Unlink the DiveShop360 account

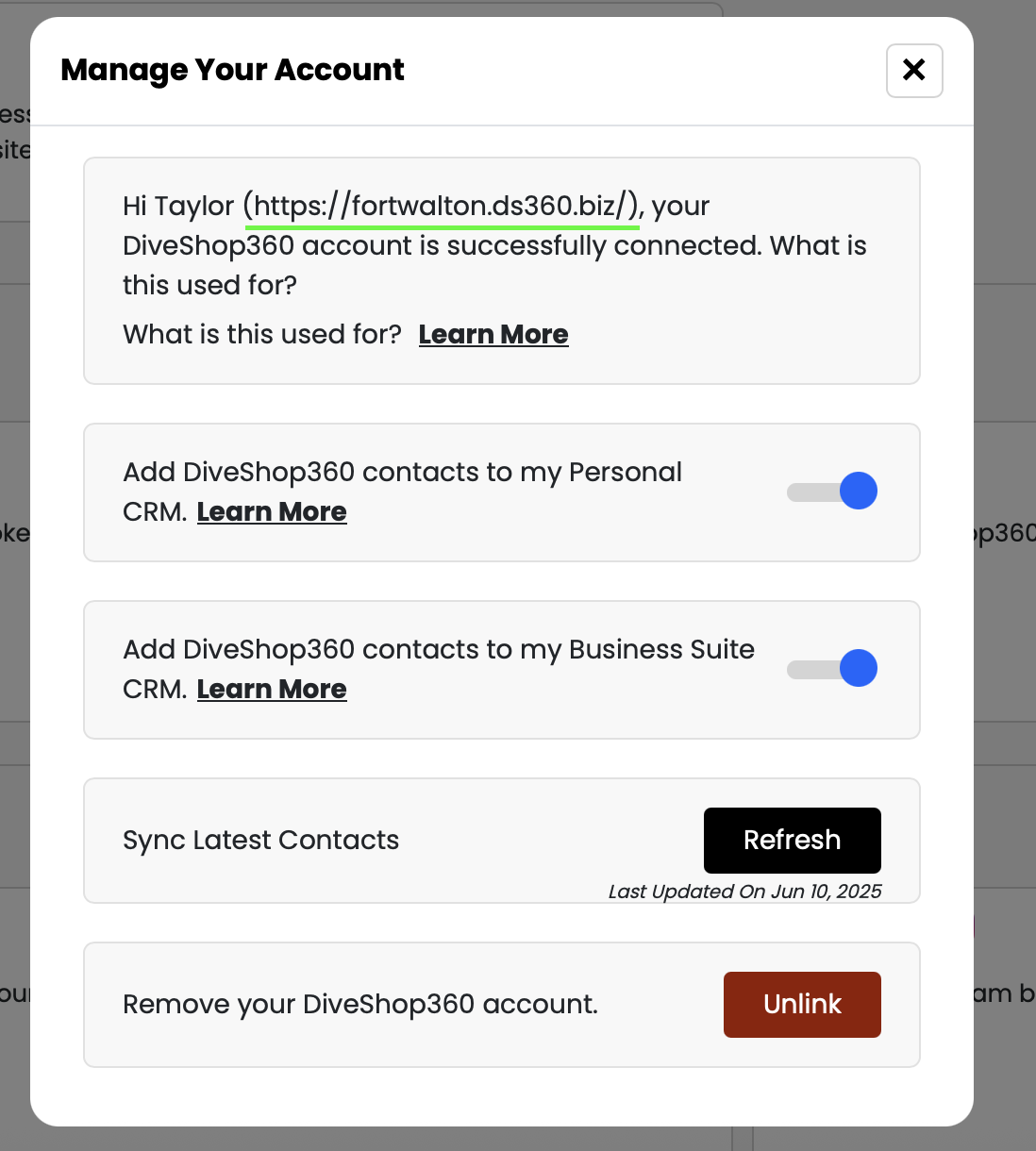802,1005
